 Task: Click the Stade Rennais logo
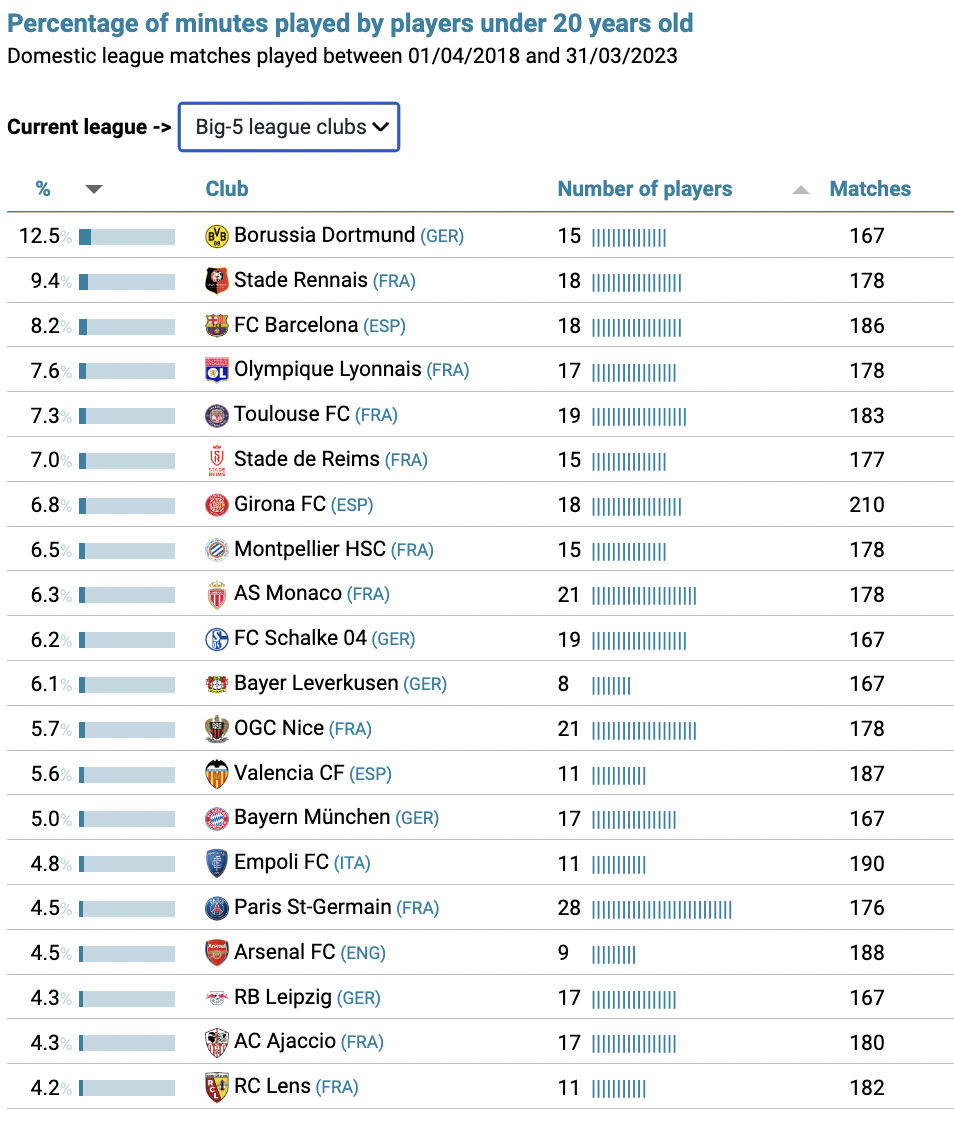tap(216, 281)
